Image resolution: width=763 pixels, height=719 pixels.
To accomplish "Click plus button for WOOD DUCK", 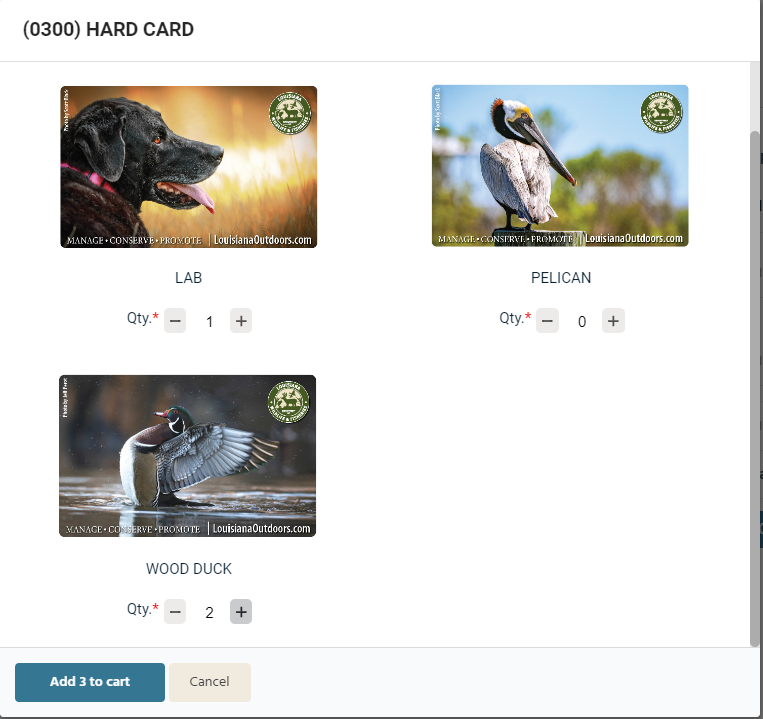I will (x=241, y=611).
